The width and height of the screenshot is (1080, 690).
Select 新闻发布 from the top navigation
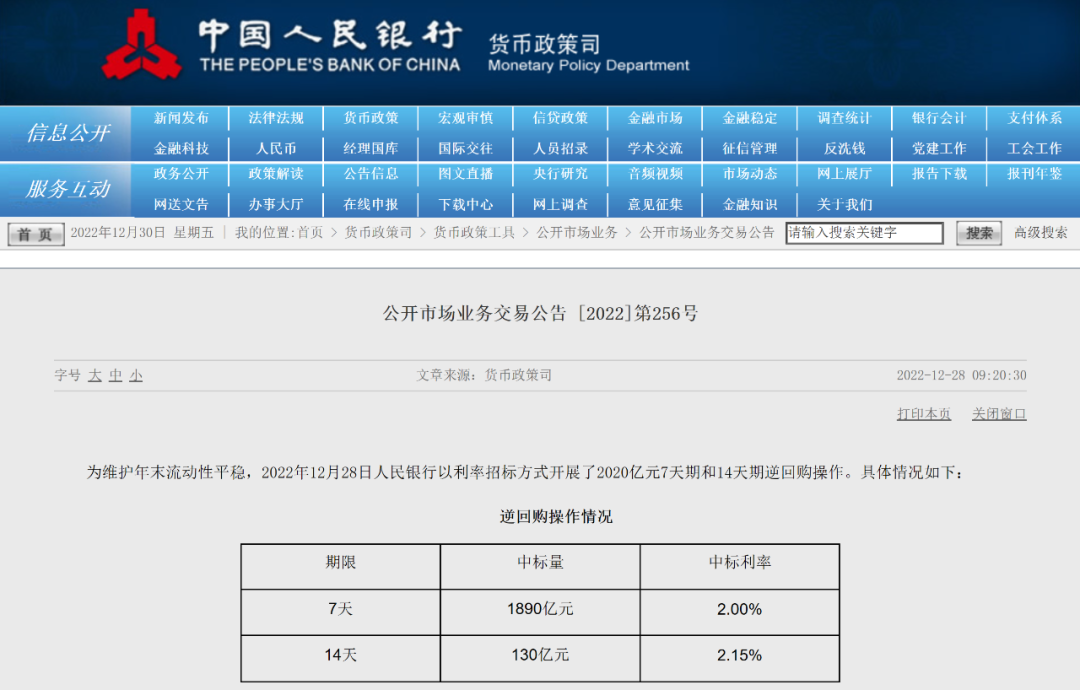[x=180, y=117]
